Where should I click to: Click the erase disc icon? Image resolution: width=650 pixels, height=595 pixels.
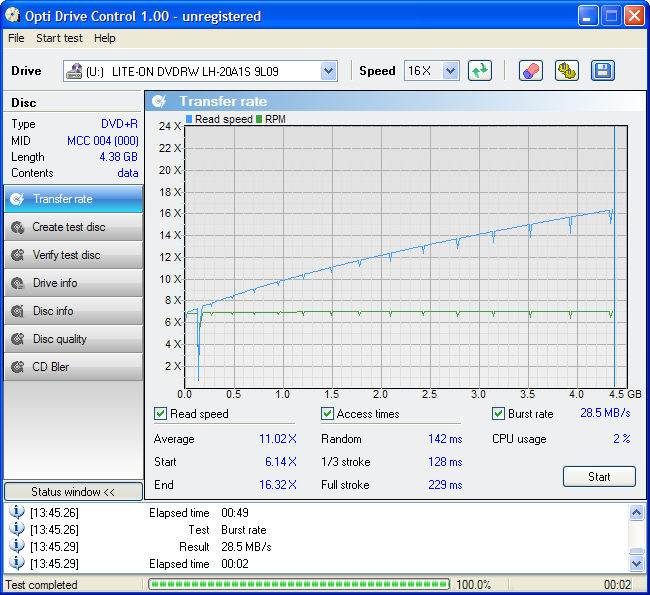coord(531,71)
